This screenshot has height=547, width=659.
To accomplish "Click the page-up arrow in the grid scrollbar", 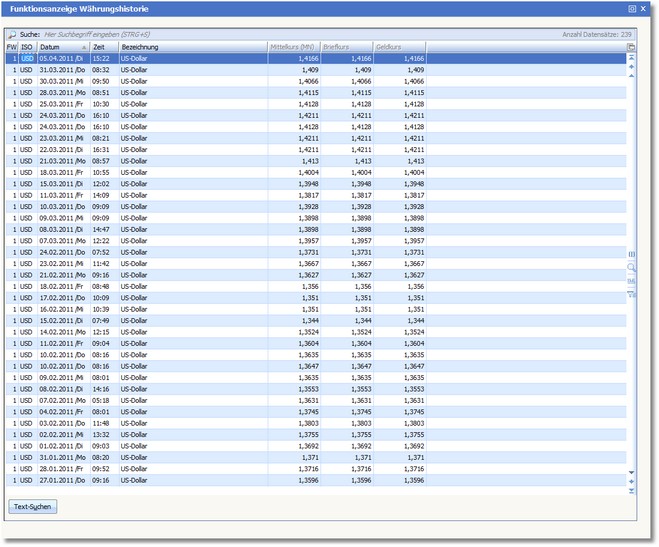I will (x=631, y=67).
